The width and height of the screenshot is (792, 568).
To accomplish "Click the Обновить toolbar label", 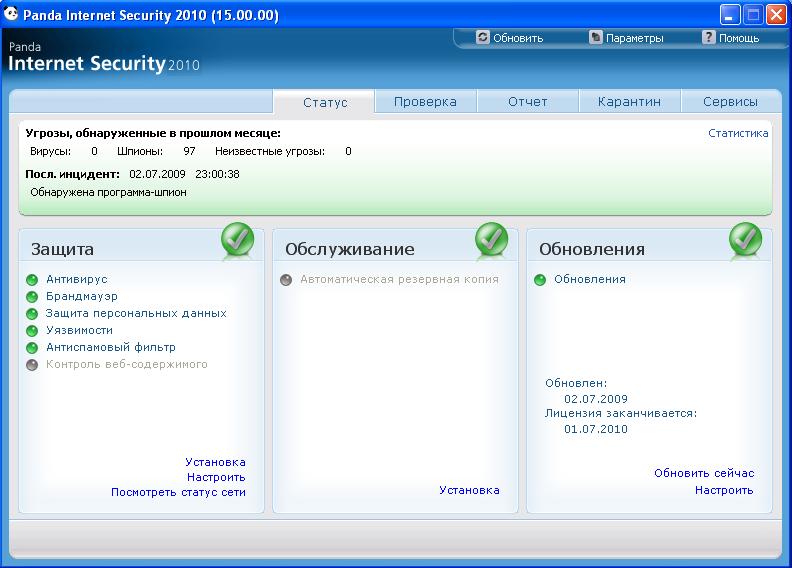I will click(518, 38).
